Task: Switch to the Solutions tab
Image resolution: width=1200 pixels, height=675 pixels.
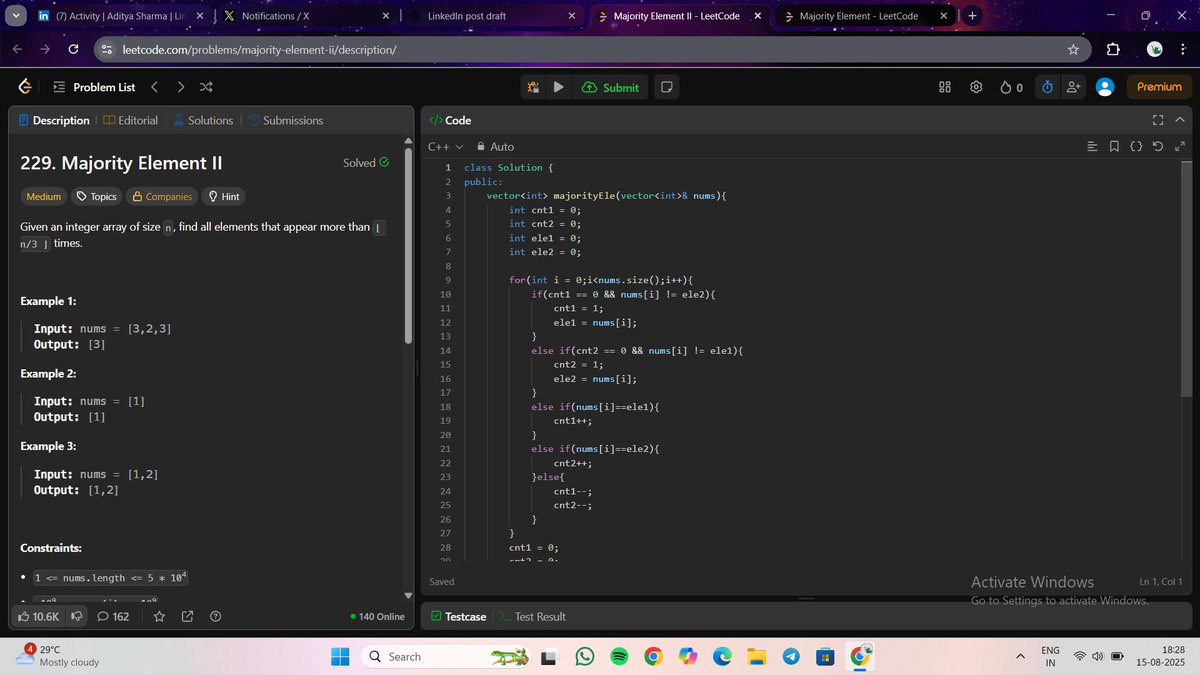Action: pyautogui.click(x=203, y=120)
